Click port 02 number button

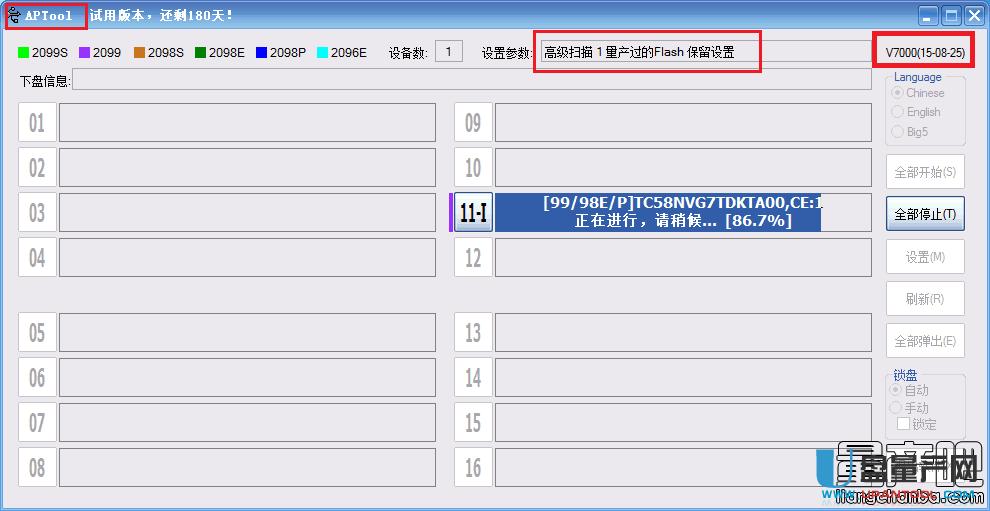point(37,167)
